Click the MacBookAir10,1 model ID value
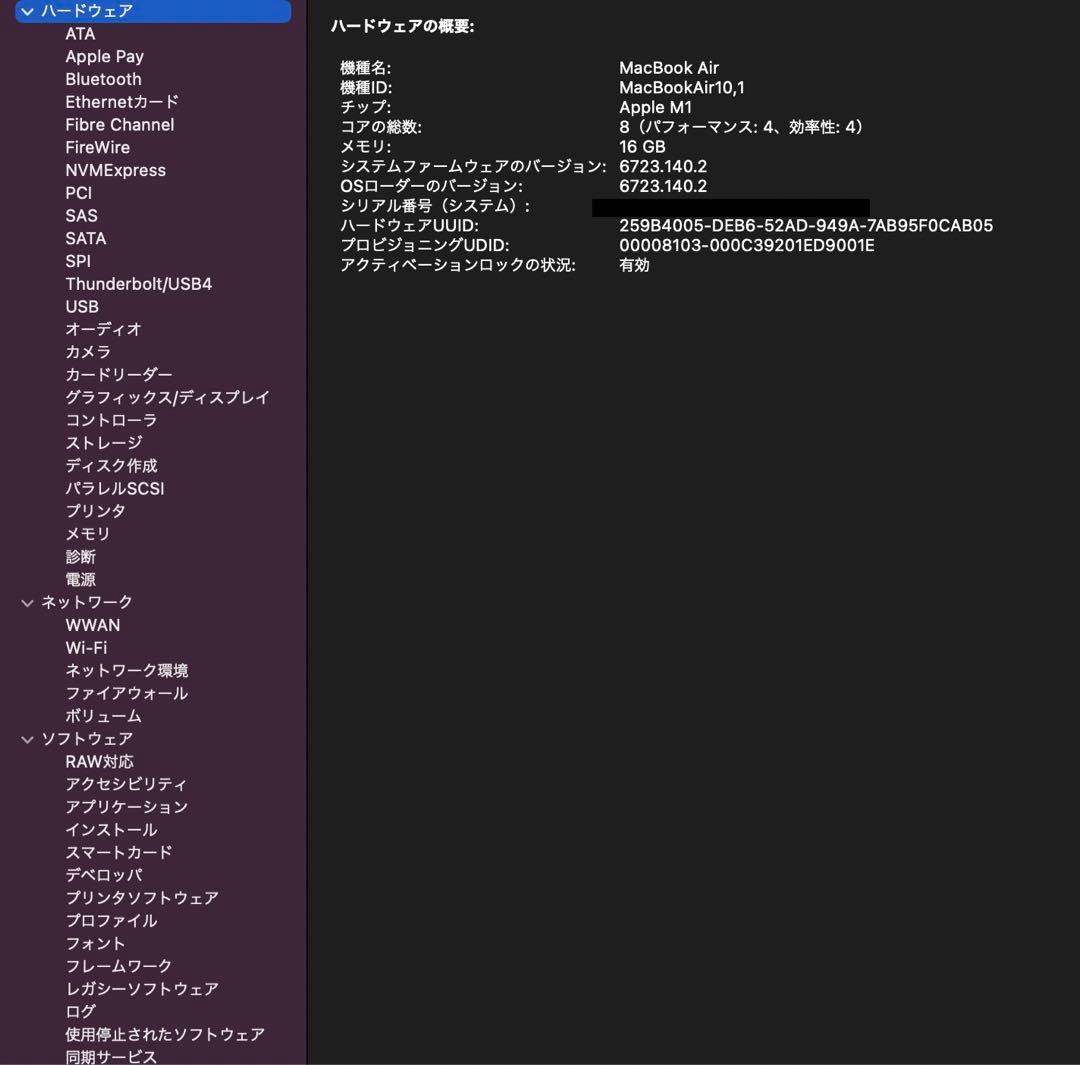Screen dimensions: 1080x1065 click(x=681, y=88)
